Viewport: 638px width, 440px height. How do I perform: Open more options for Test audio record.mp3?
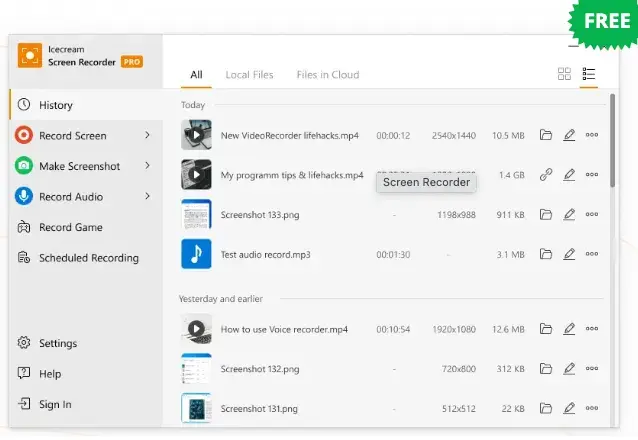click(x=592, y=254)
